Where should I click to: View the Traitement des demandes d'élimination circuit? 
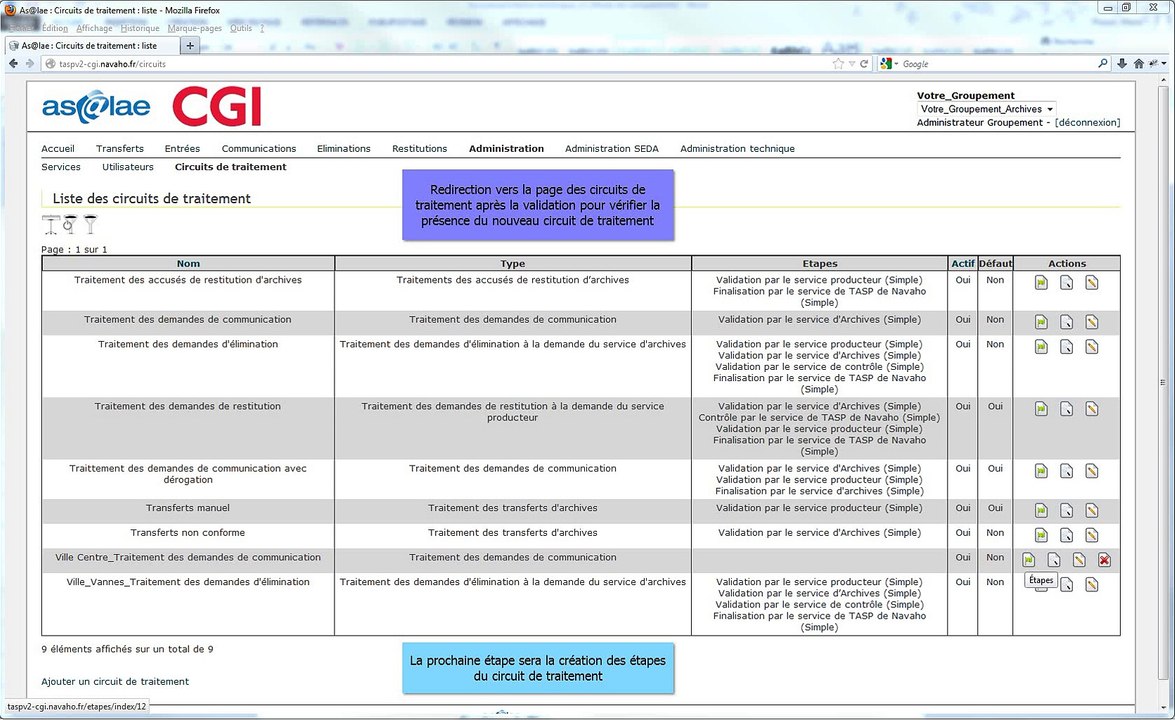[x=1066, y=347]
